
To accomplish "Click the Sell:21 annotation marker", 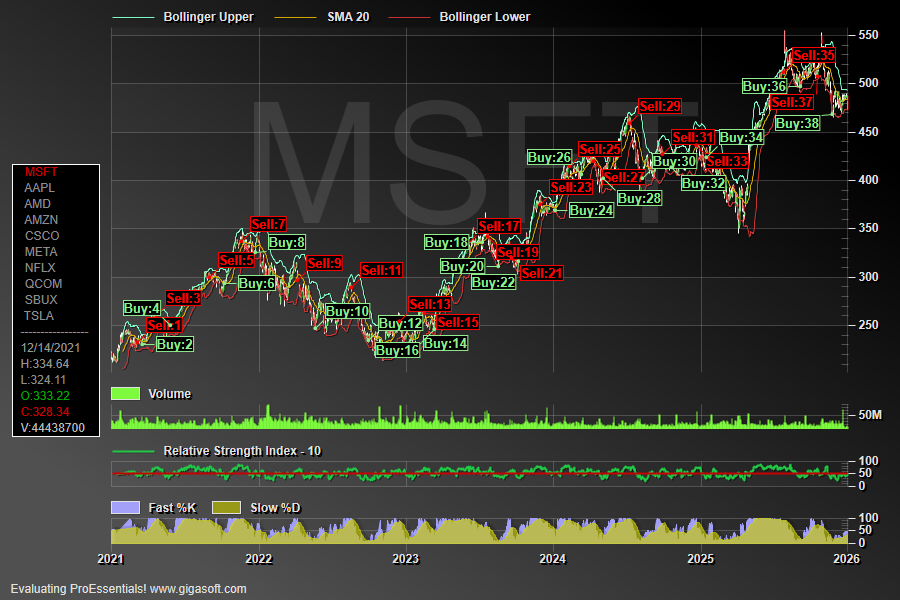I will [542, 273].
